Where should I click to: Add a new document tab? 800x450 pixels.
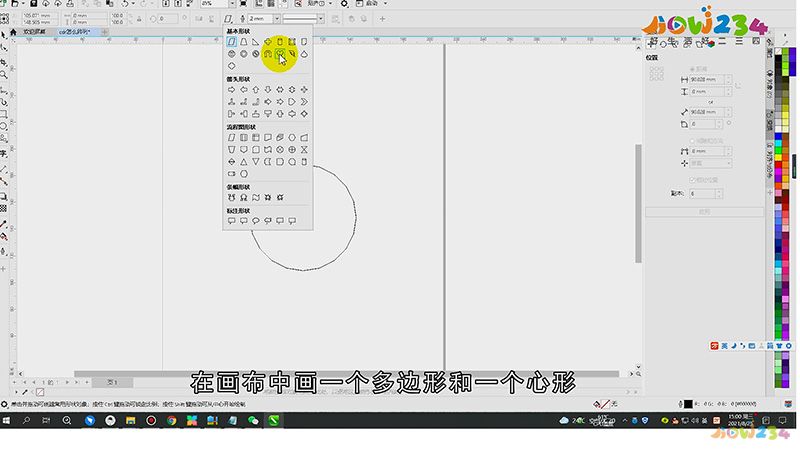pyautogui.click(x=105, y=32)
